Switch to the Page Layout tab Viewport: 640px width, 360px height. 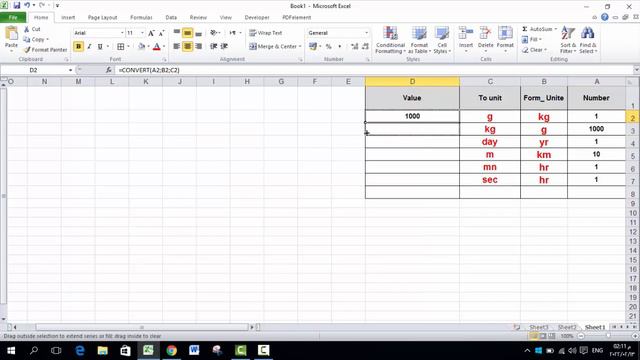[x=102, y=18]
